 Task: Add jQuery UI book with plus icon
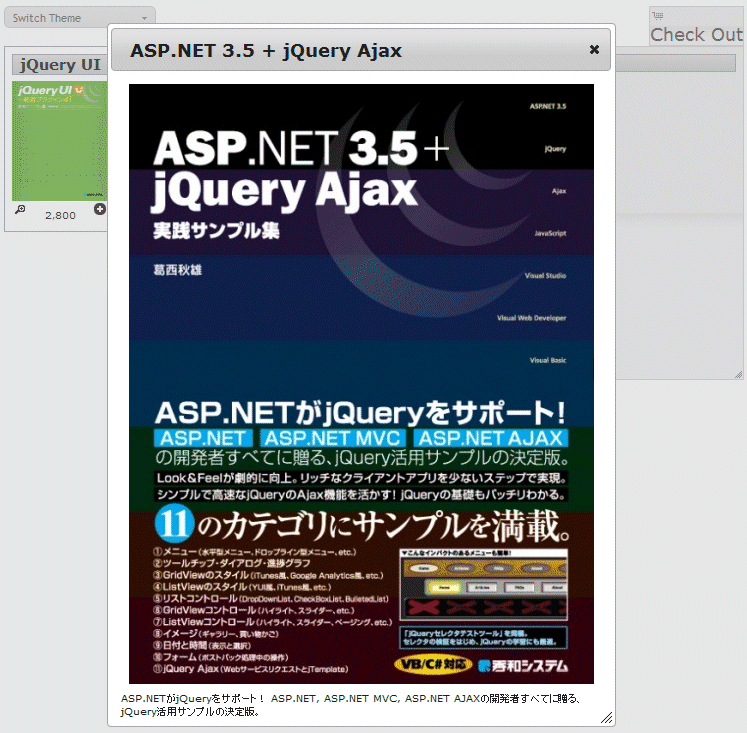[100, 209]
